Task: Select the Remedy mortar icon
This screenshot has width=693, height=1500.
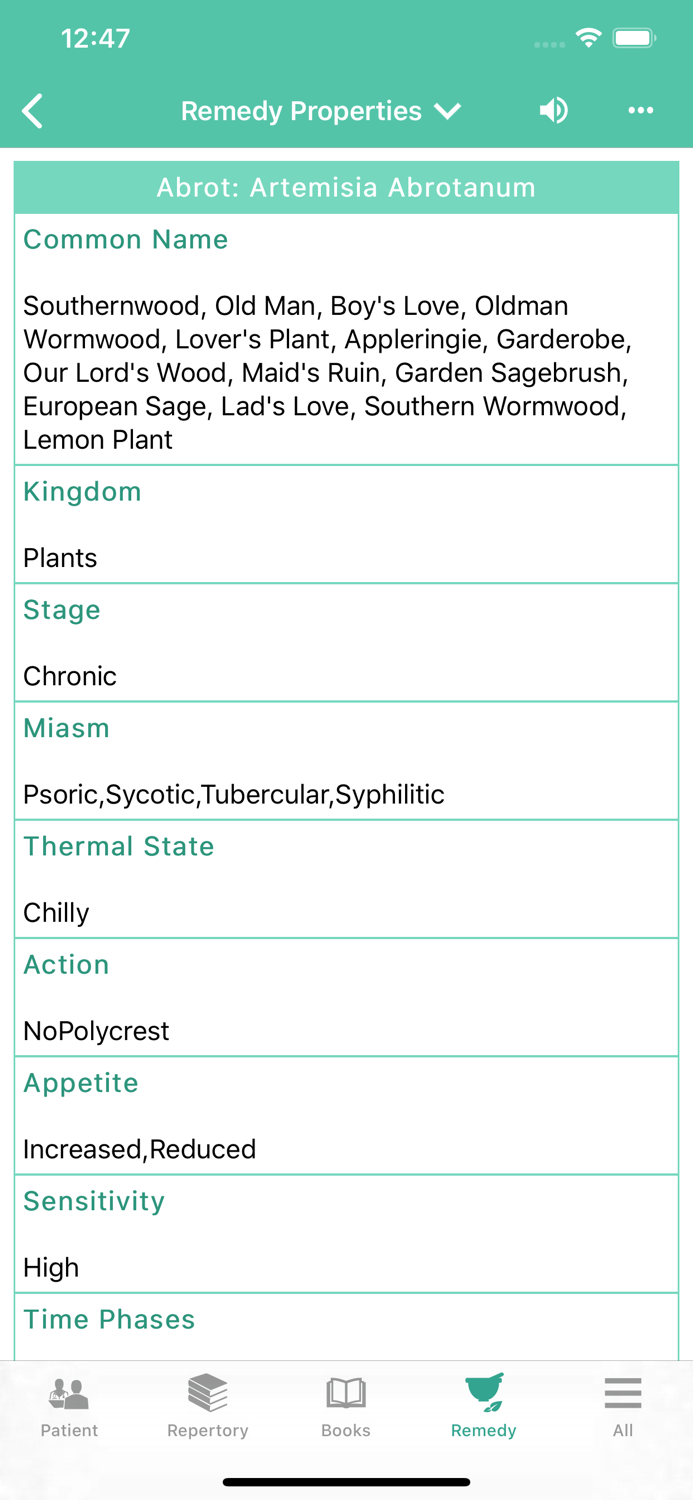Action: coord(484,1392)
